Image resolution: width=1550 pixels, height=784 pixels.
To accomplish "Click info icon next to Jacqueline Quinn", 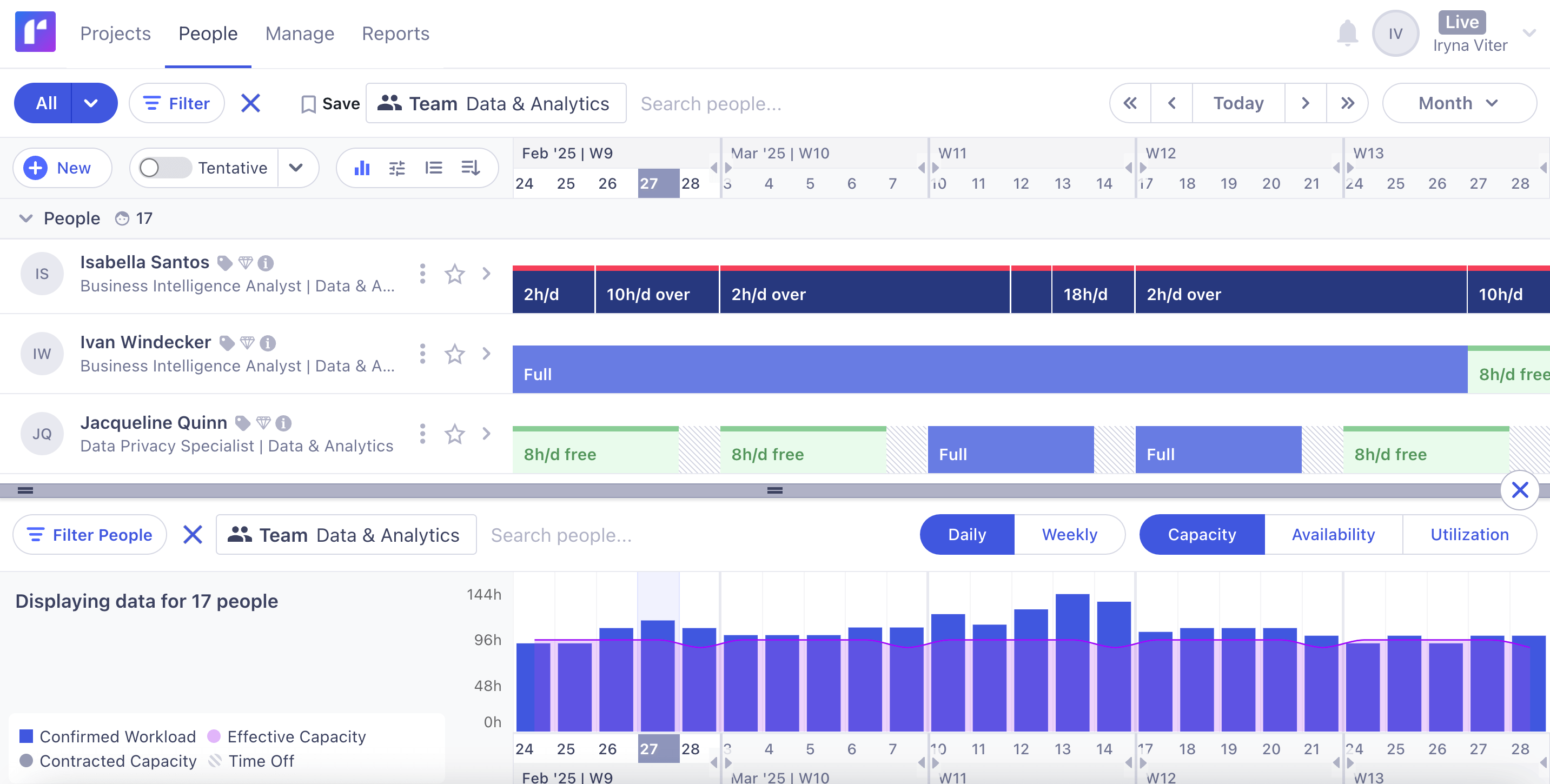I will tap(283, 423).
